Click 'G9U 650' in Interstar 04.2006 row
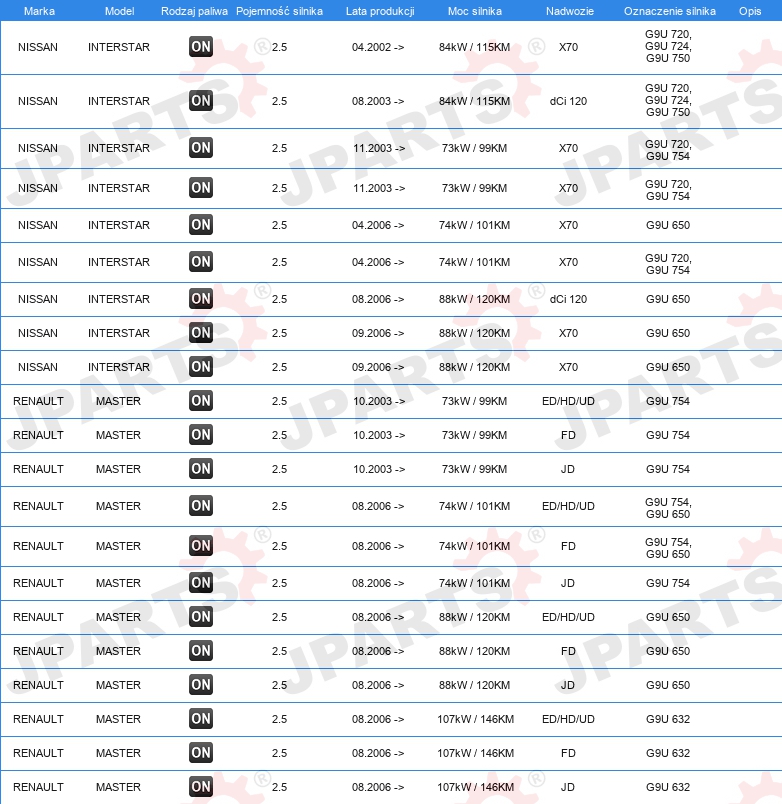 [x=668, y=225]
